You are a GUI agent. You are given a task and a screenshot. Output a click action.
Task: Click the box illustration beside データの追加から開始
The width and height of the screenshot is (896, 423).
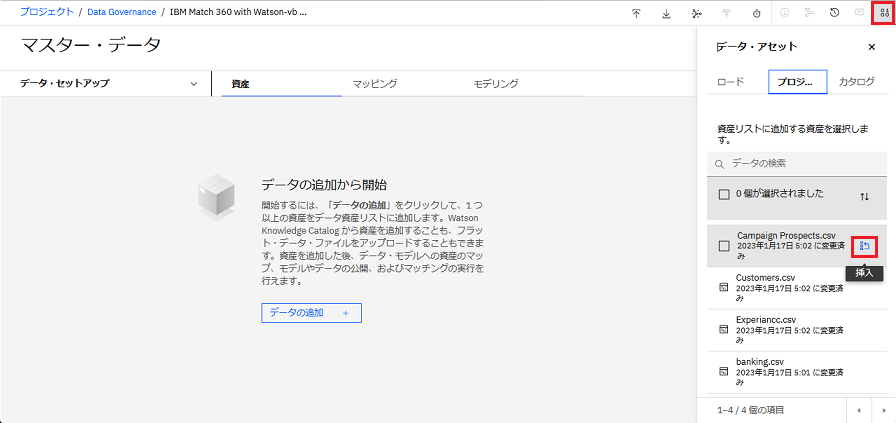click(x=216, y=197)
